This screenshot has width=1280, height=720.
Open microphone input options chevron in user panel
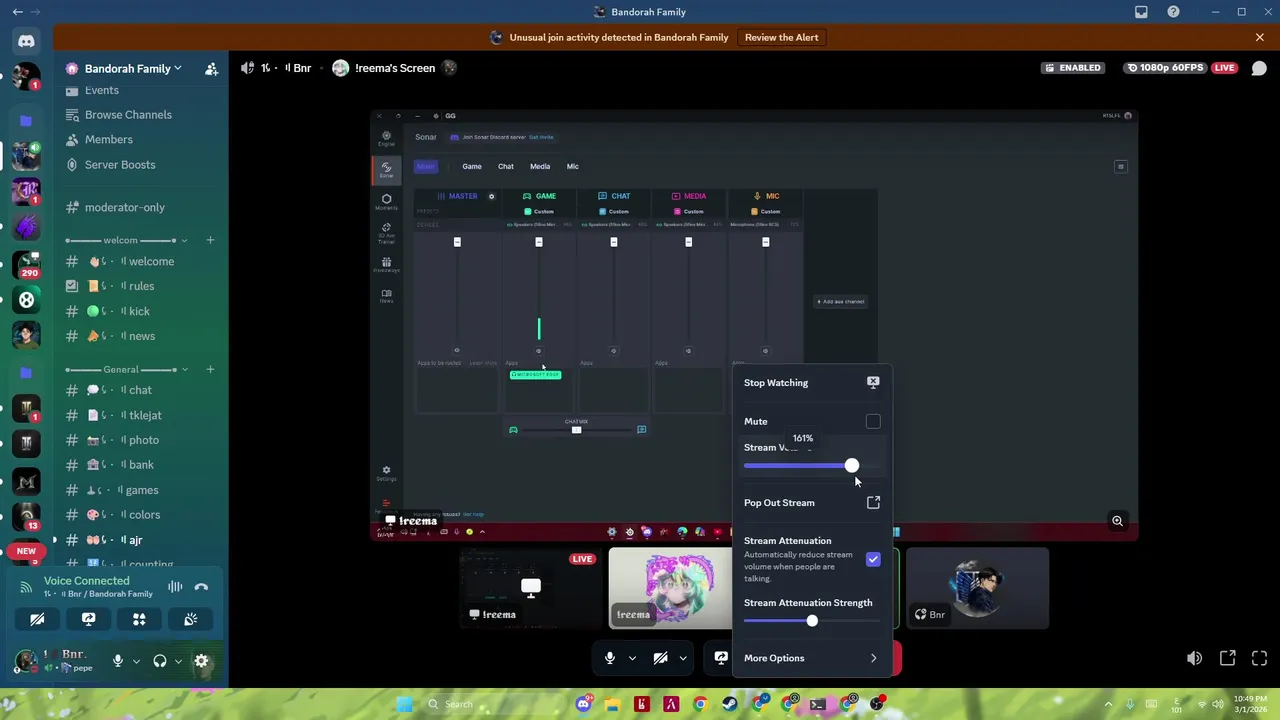136,661
